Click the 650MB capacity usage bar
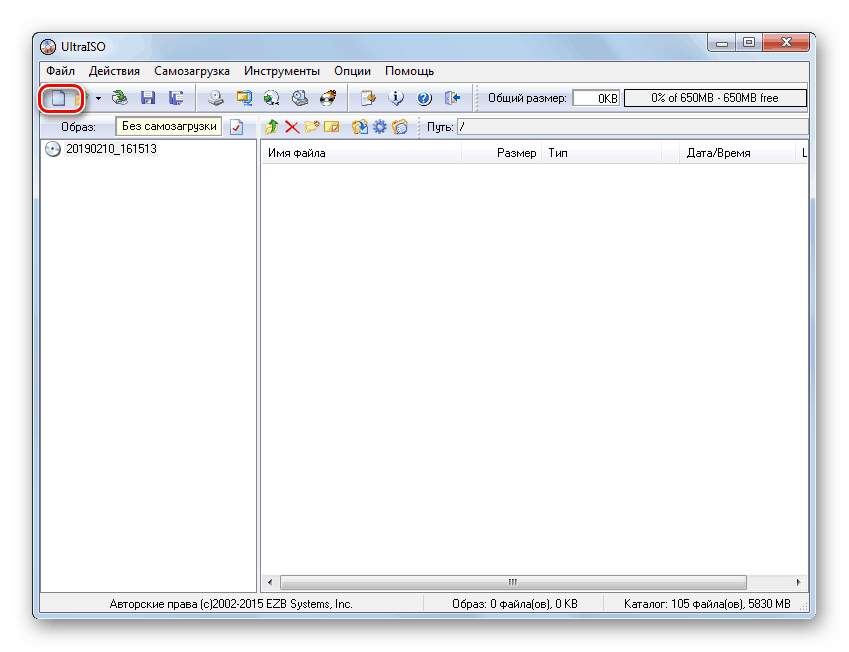The height and width of the screenshot is (652, 849). pyautogui.click(x=715, y=98)
